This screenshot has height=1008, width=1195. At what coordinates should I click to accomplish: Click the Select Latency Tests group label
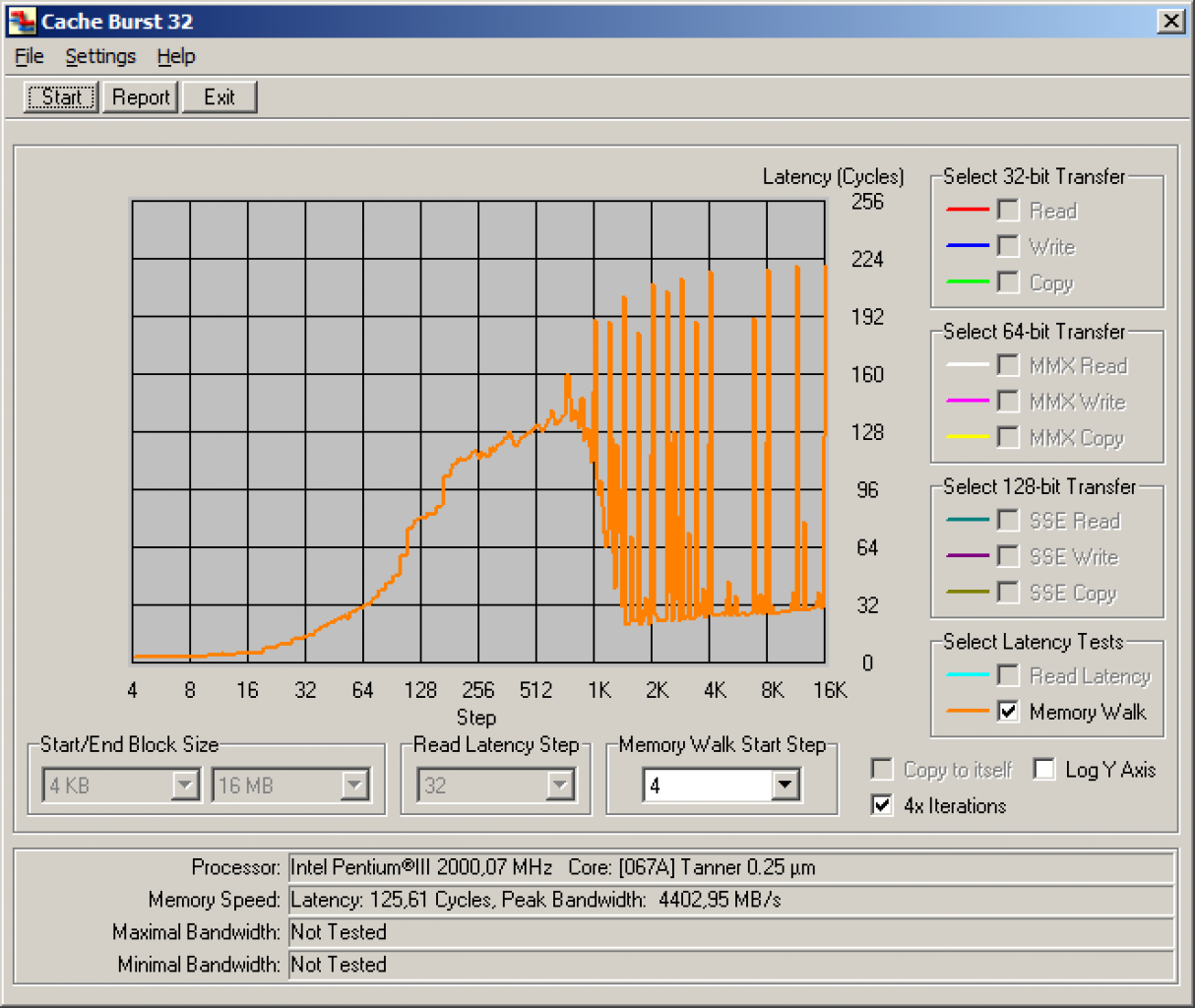(x=1033, y=642)
